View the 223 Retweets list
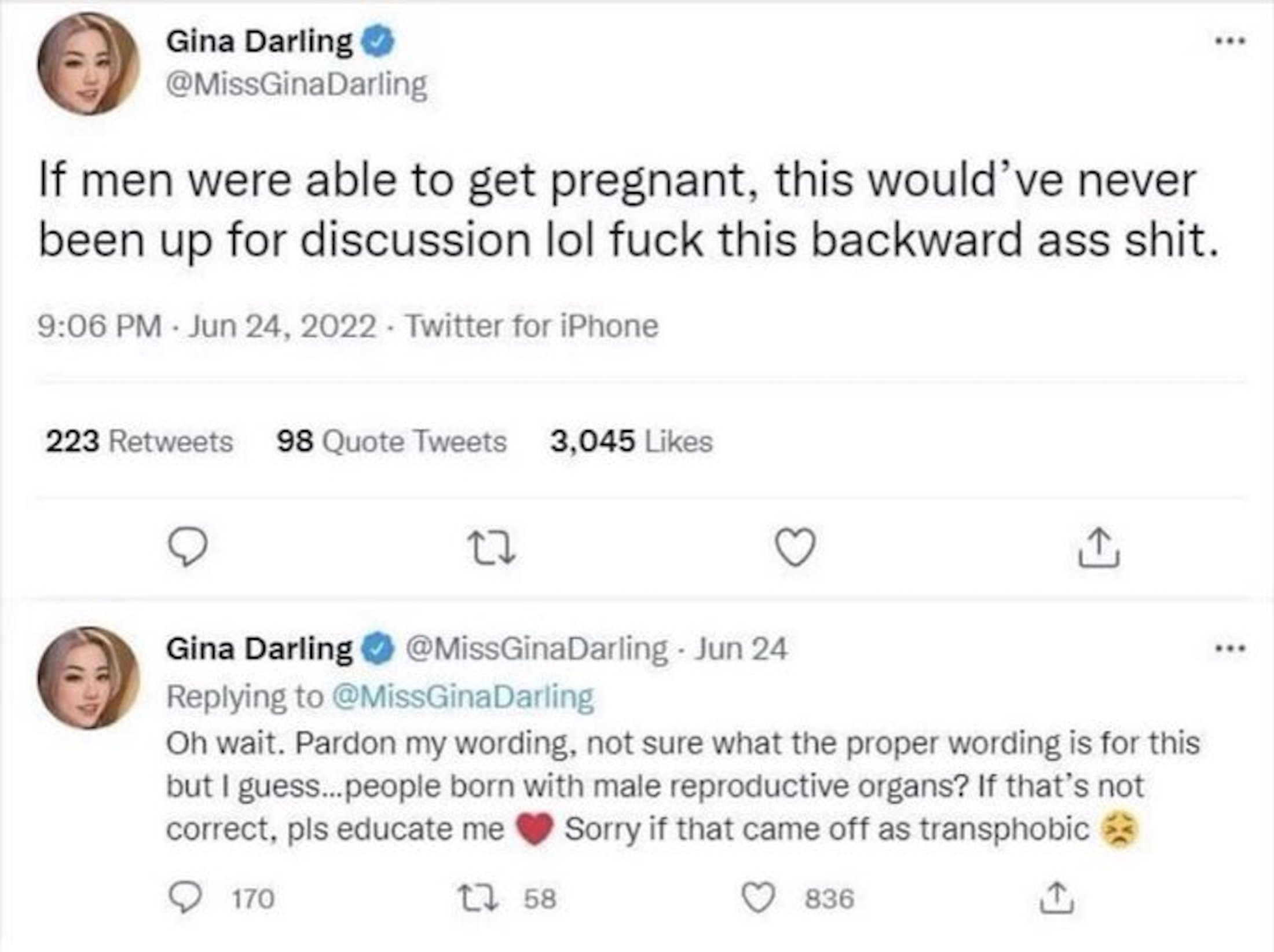Image resolution: width=1274 pixels, height=952 pixels. [x=139, y=442]
